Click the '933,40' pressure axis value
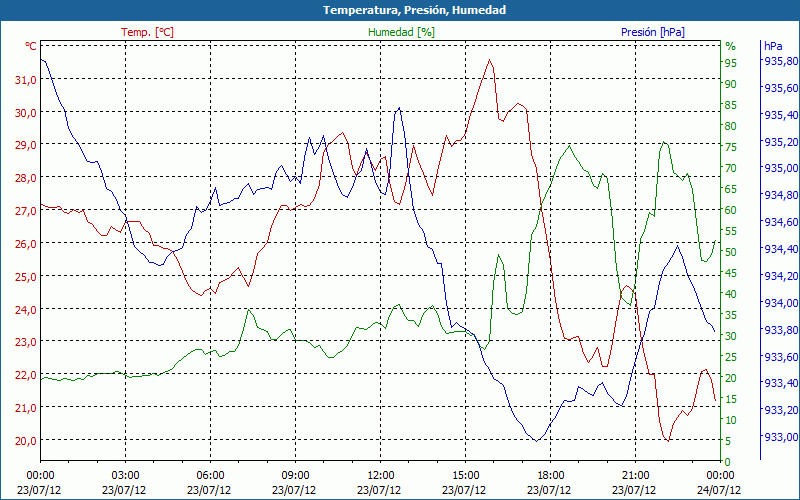Screen dimensions: 800x500 tap(780, 383)
